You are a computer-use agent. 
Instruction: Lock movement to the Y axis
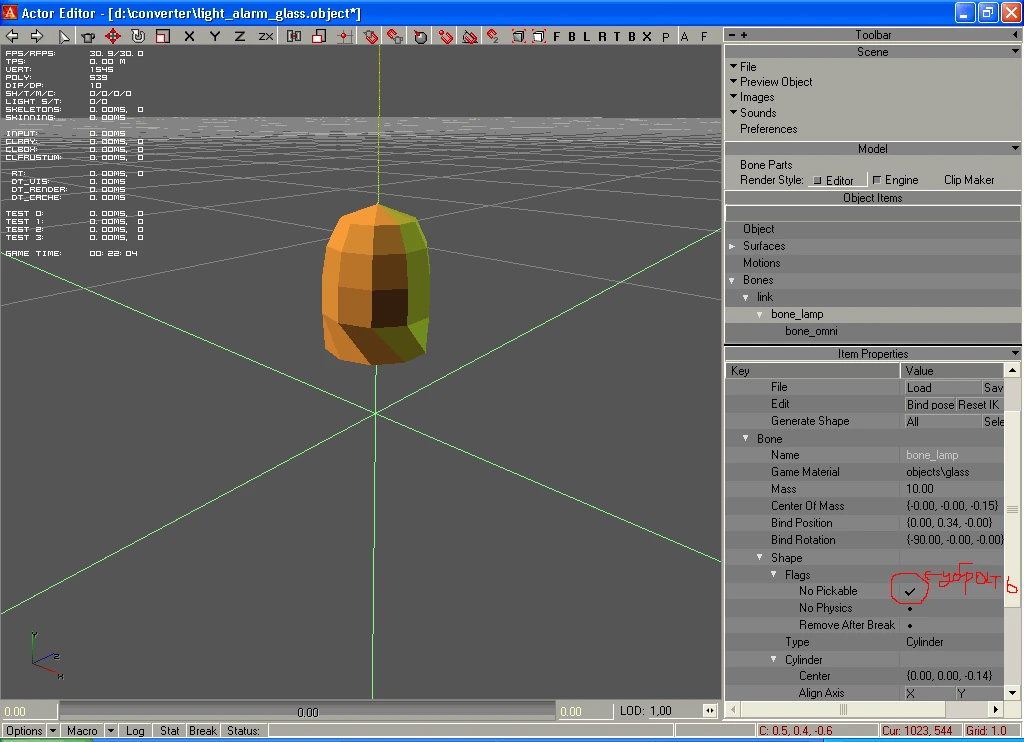[215, 36]
